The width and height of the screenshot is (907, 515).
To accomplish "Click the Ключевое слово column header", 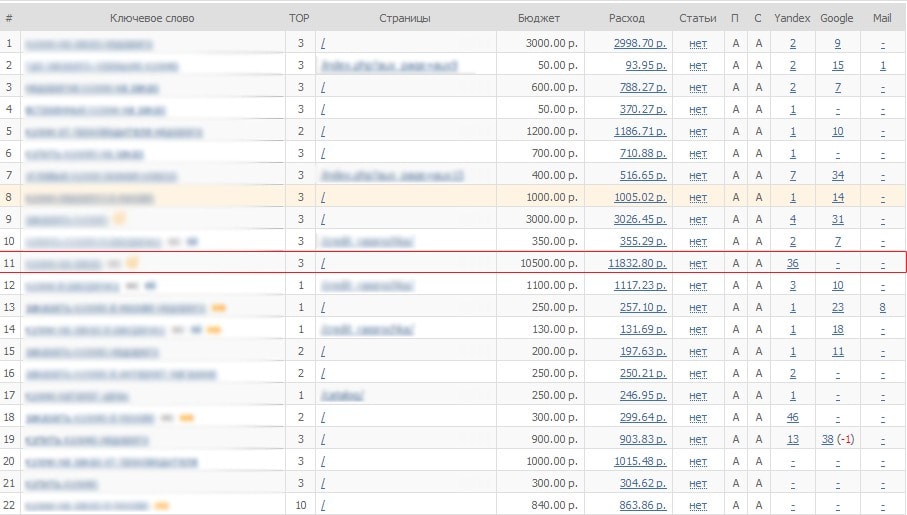I will pos(152,18).
